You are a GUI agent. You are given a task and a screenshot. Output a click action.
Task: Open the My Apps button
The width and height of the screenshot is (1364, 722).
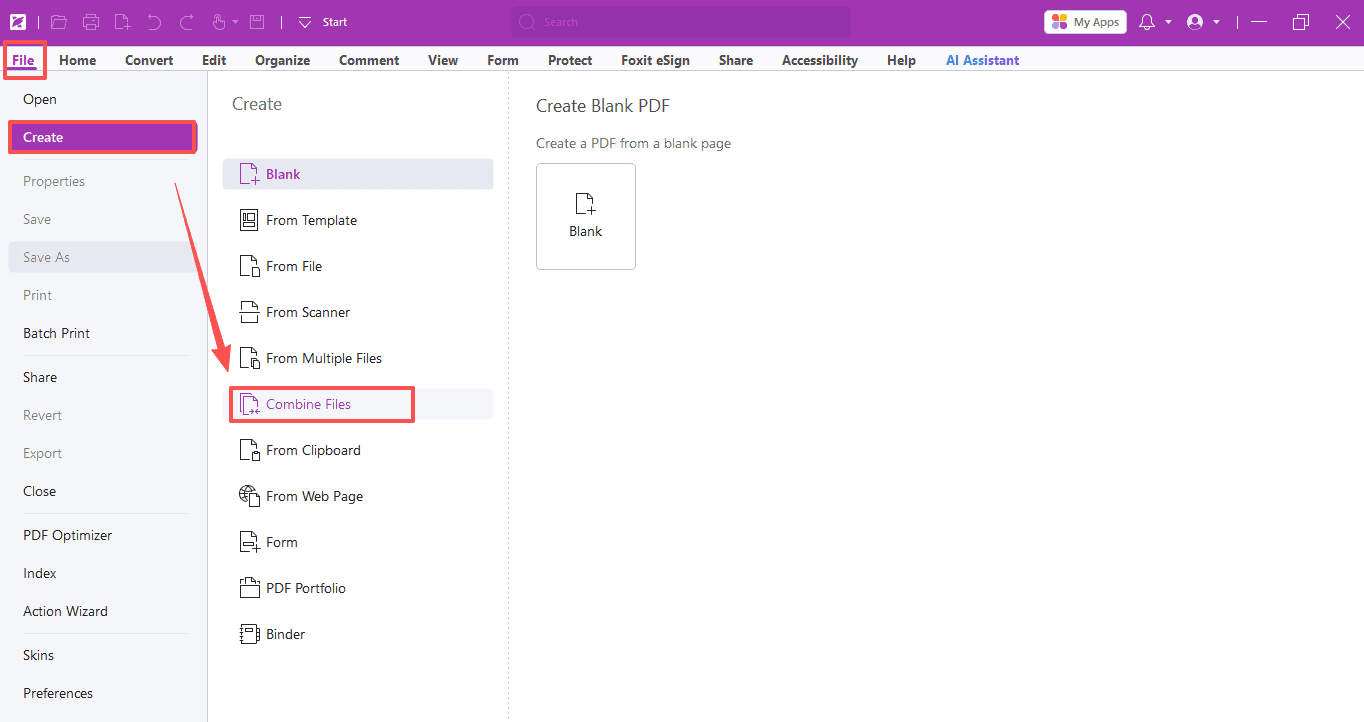(1085, 22)
